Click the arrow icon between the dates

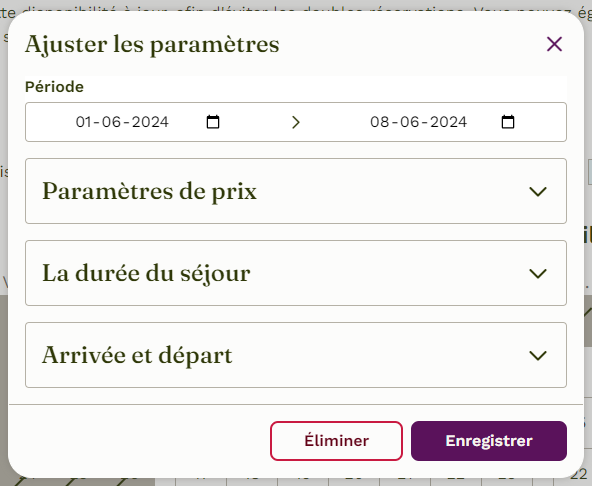click(x=296, y=122)
